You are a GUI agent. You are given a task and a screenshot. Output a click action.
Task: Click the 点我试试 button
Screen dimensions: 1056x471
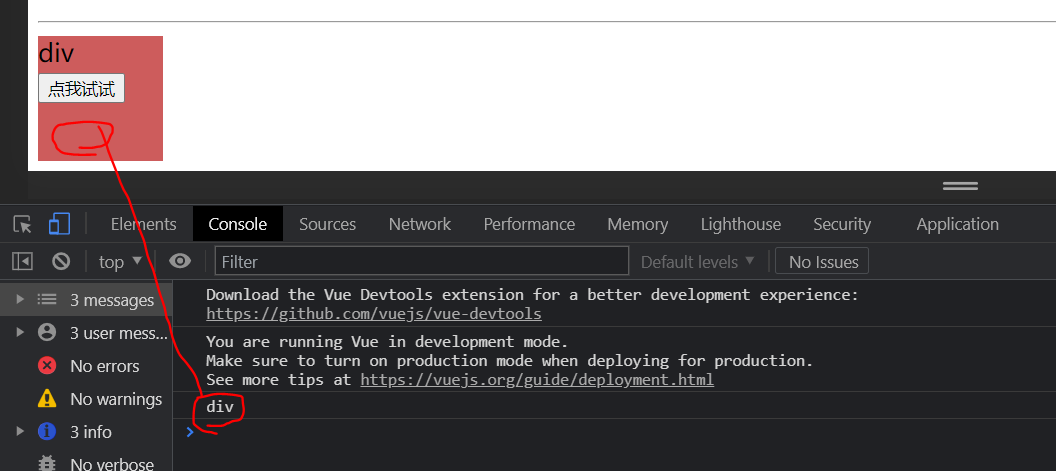pos(81,88)
